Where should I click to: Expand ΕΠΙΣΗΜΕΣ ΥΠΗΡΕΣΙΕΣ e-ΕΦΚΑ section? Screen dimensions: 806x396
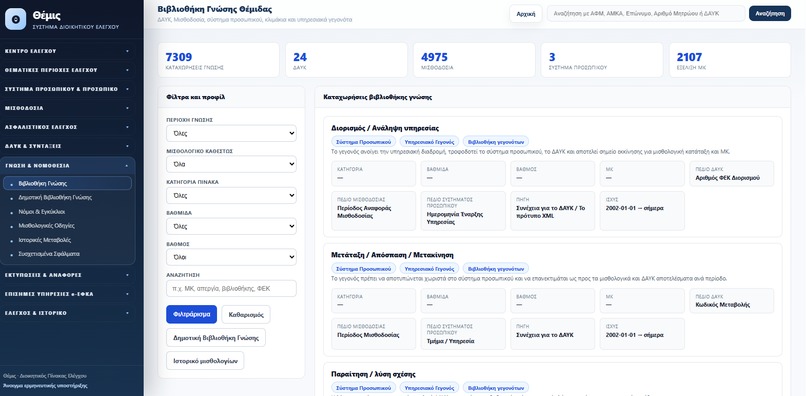tap(67, 294)
